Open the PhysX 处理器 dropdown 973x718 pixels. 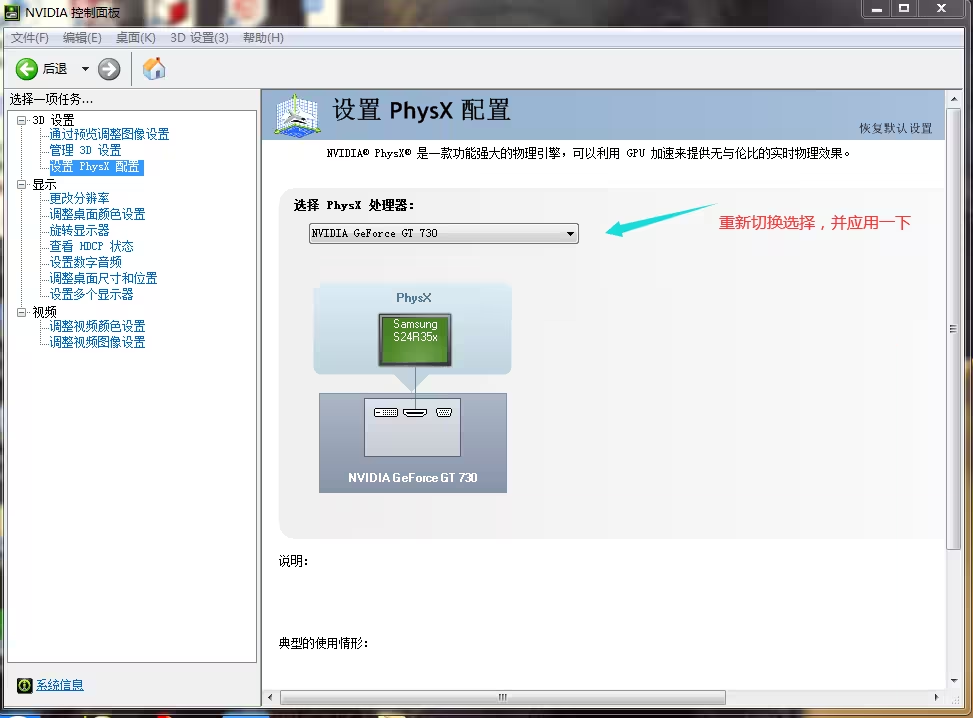570,233
